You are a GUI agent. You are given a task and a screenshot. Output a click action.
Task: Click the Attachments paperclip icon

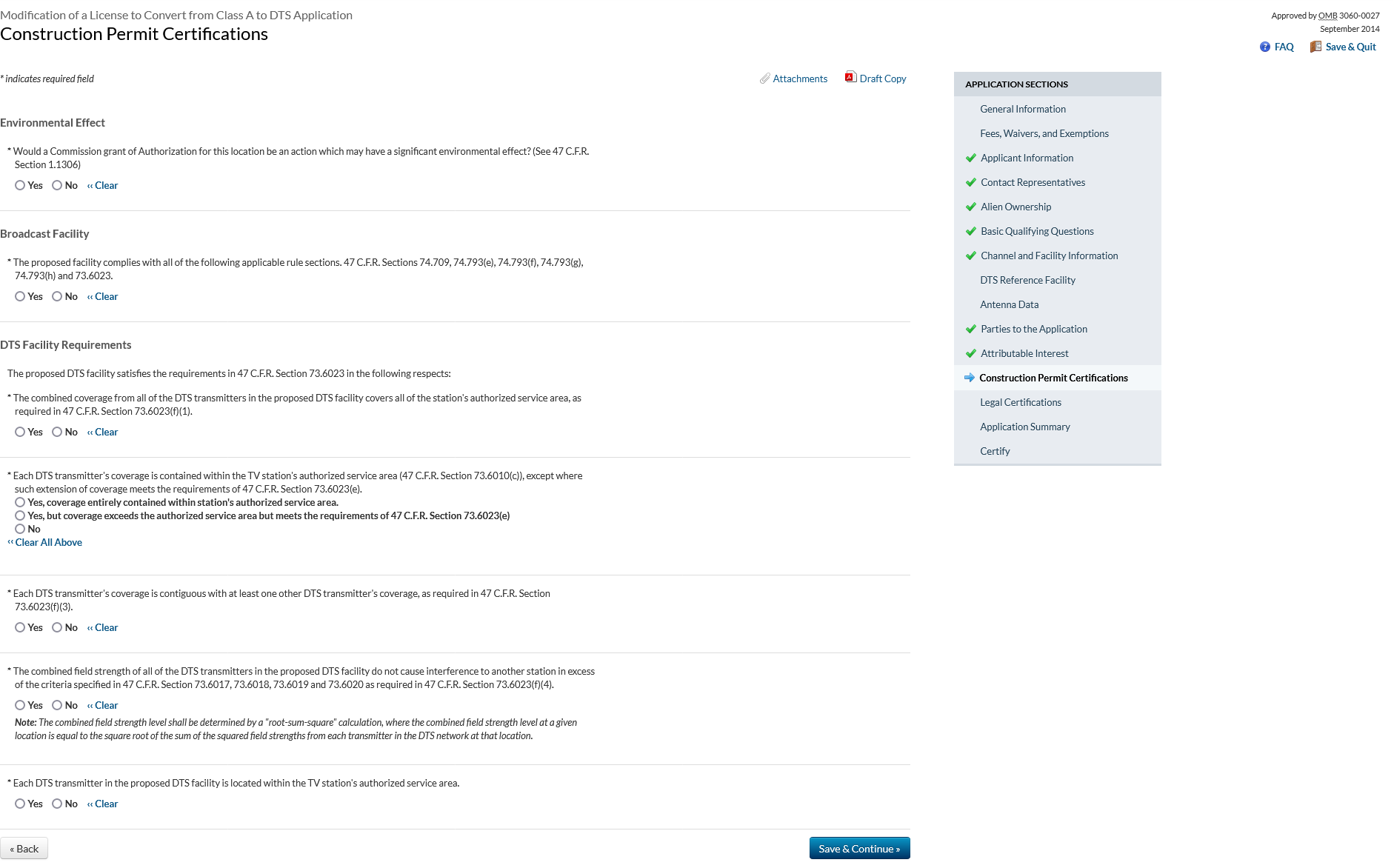[764, 79]
